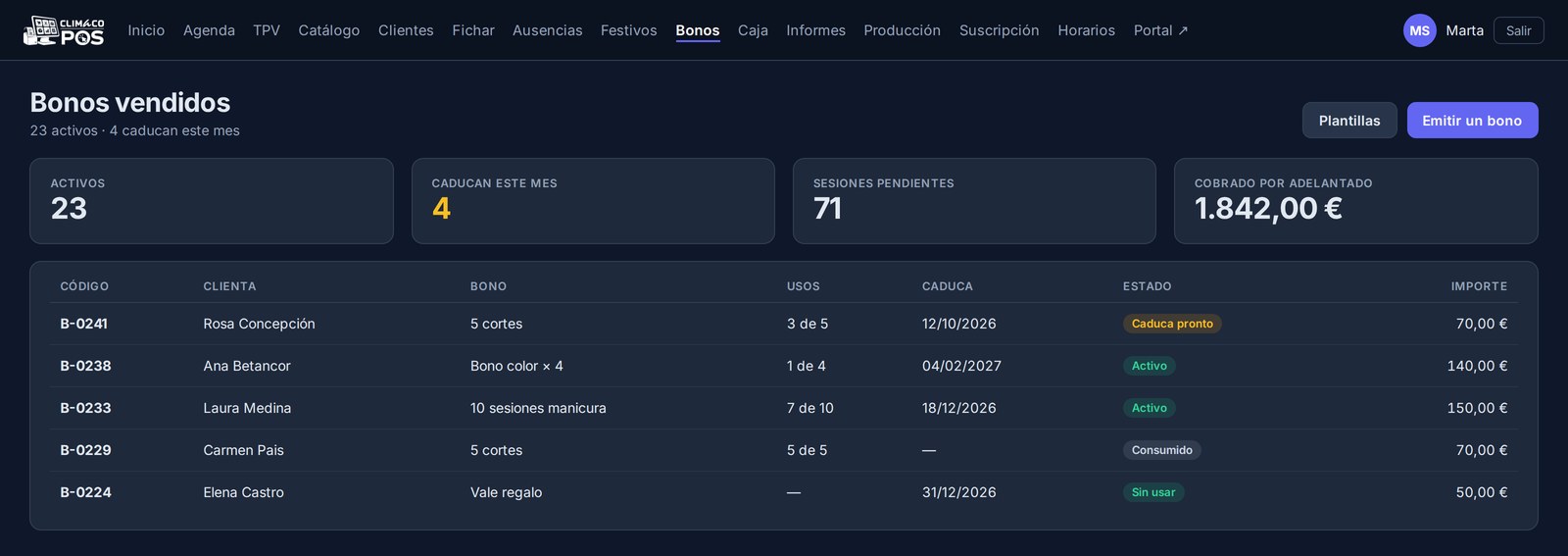Viewport: 1568px width, 556px height.
Task: Select the Informes menu item
Action: click(x=815, y=30)
